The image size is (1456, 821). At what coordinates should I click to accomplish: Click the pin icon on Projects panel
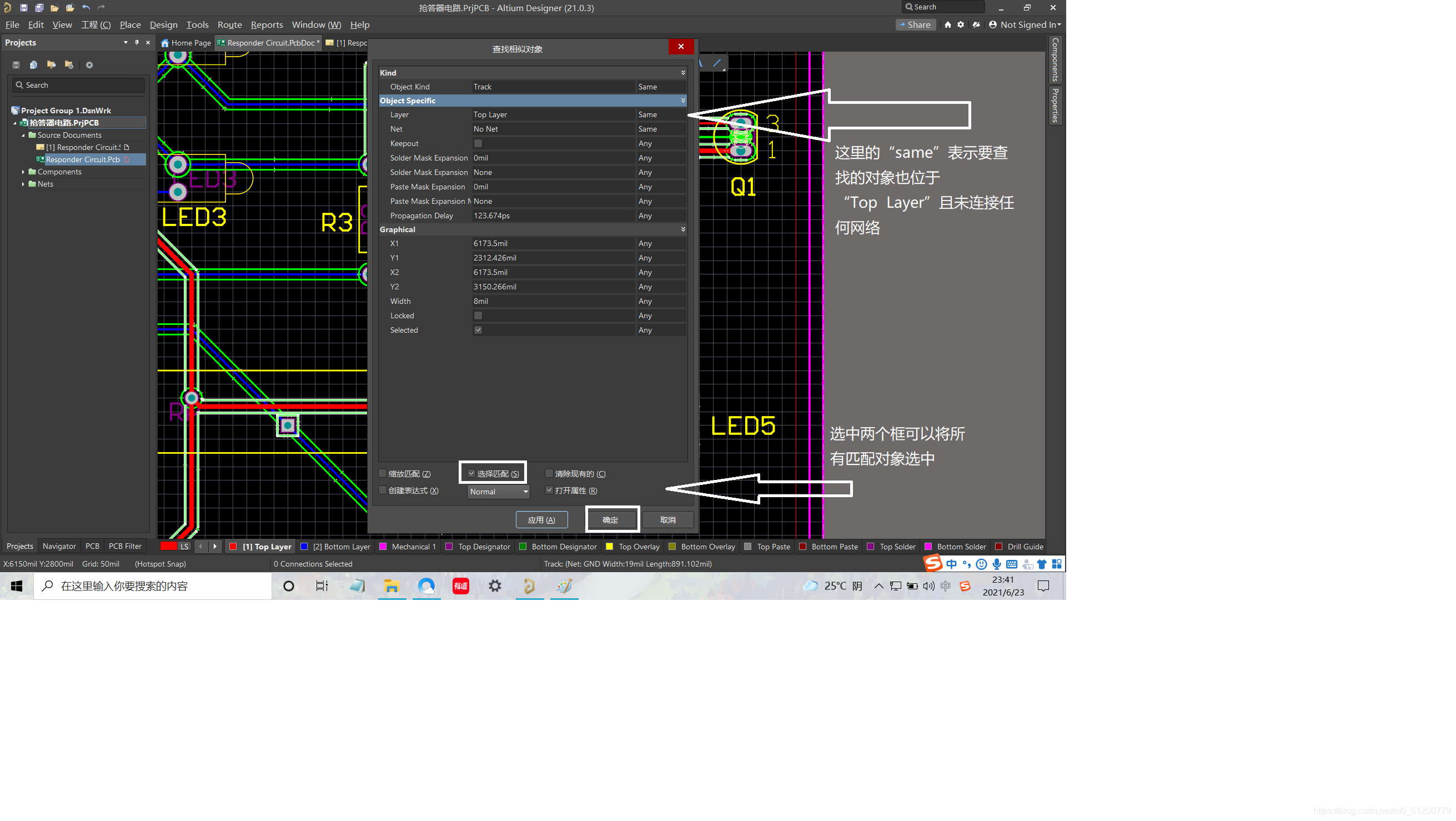click(x=137, y=42)
